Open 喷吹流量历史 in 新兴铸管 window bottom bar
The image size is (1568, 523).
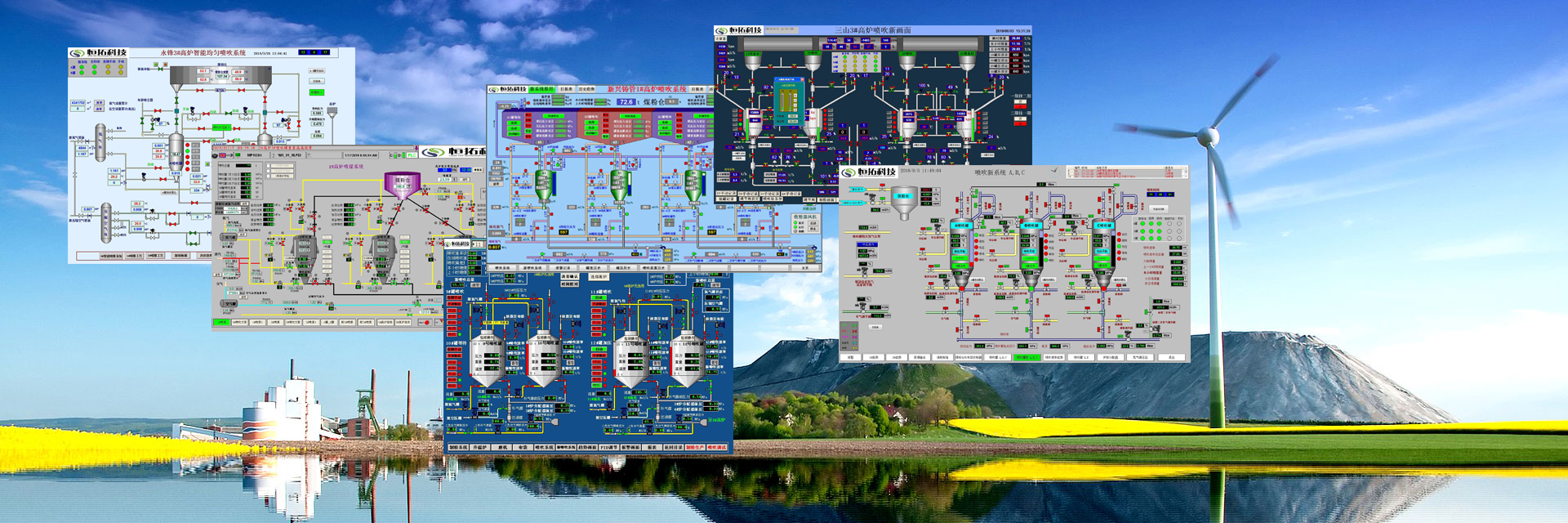[x=653, y=268]
